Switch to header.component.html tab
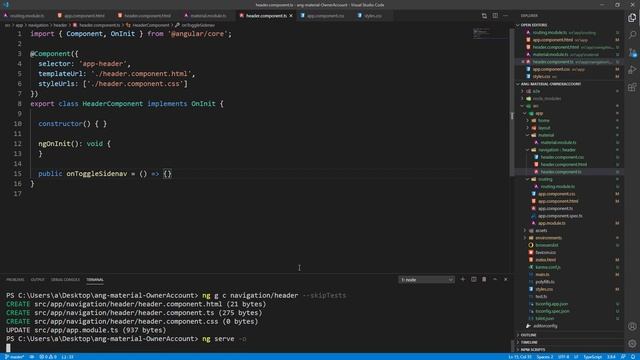The image size is (640, 360). tap(145, 16)
